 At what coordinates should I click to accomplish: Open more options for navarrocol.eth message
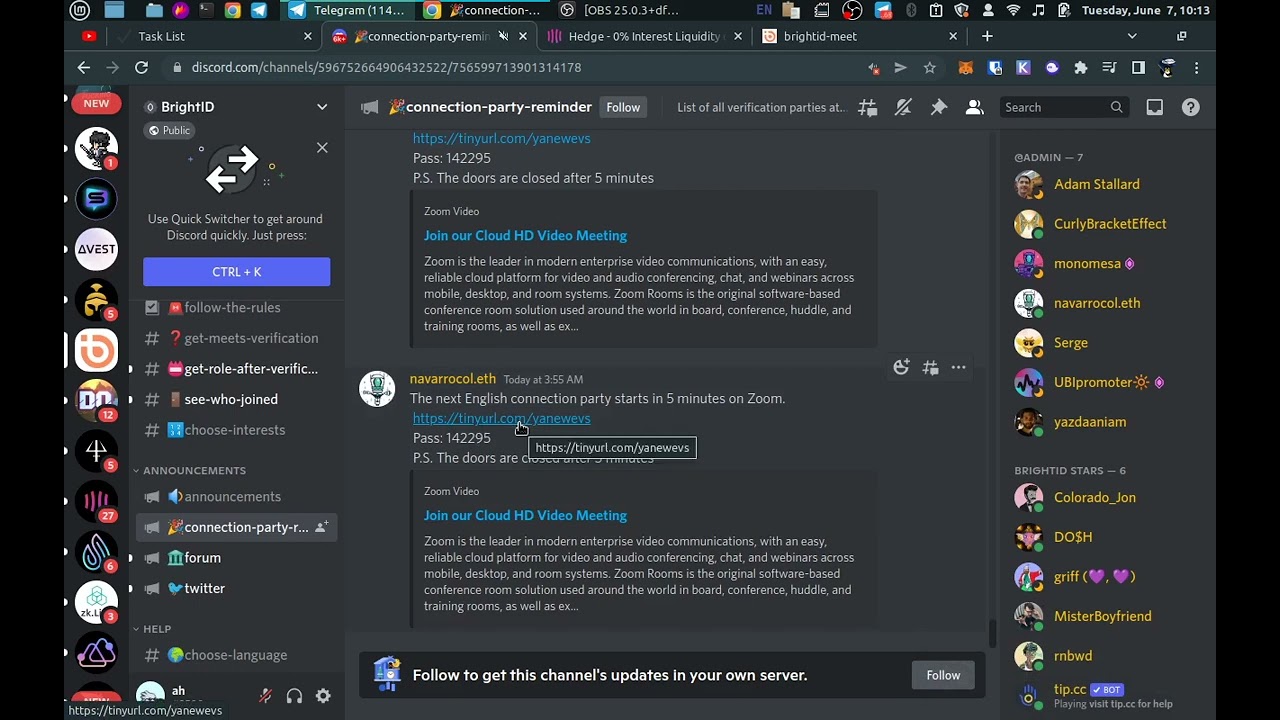tap(958, 368)
